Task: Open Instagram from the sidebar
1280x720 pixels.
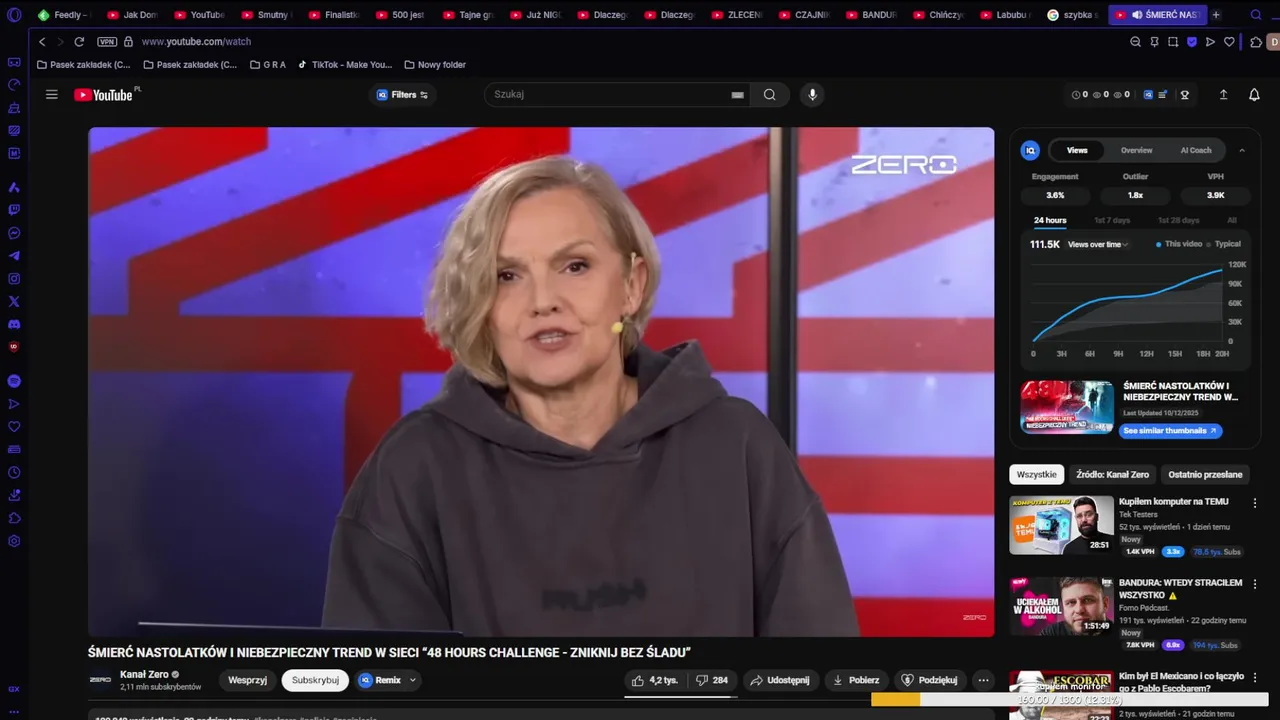Action: (14, 279)
